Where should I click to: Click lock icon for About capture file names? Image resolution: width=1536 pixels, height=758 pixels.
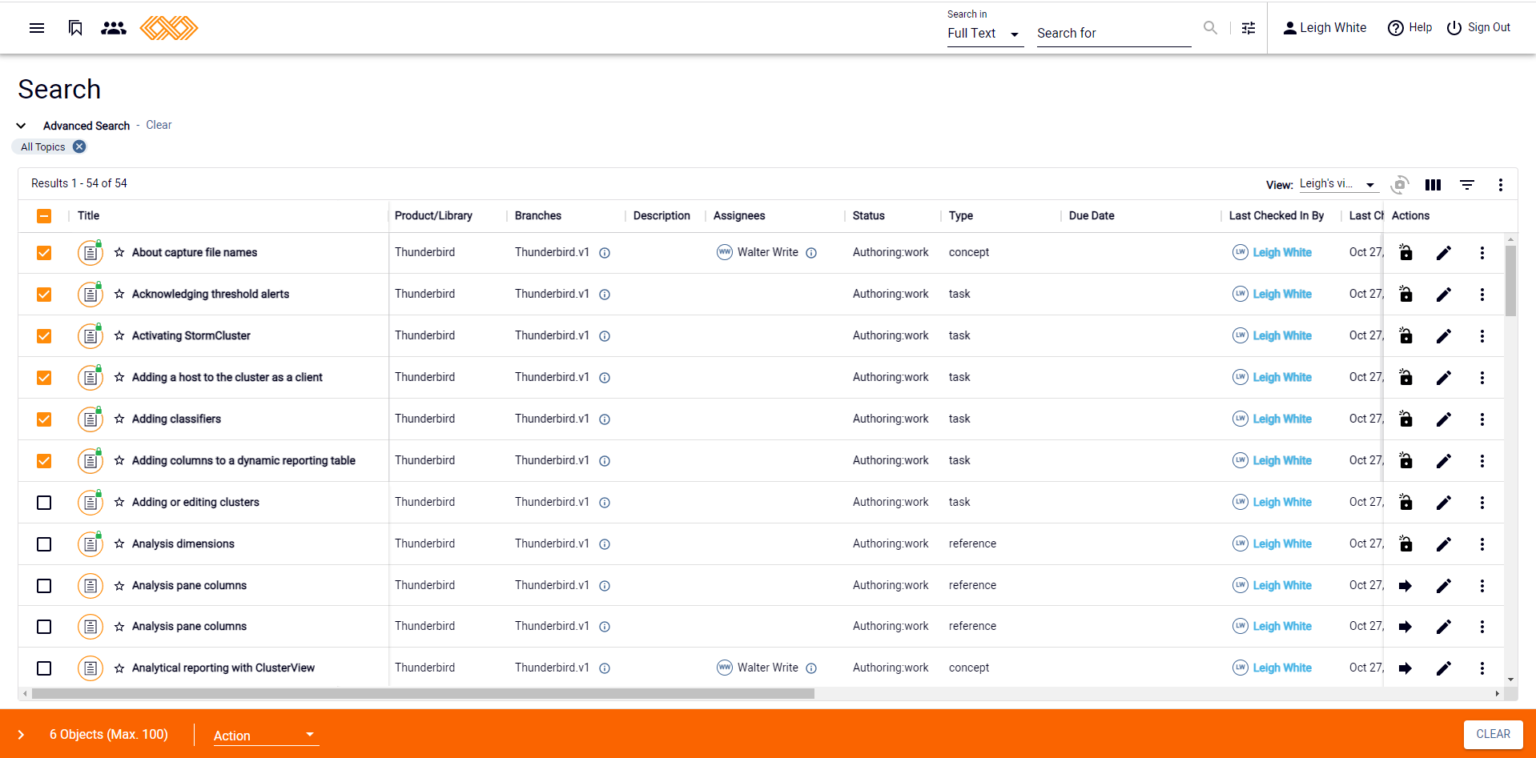1406,253
